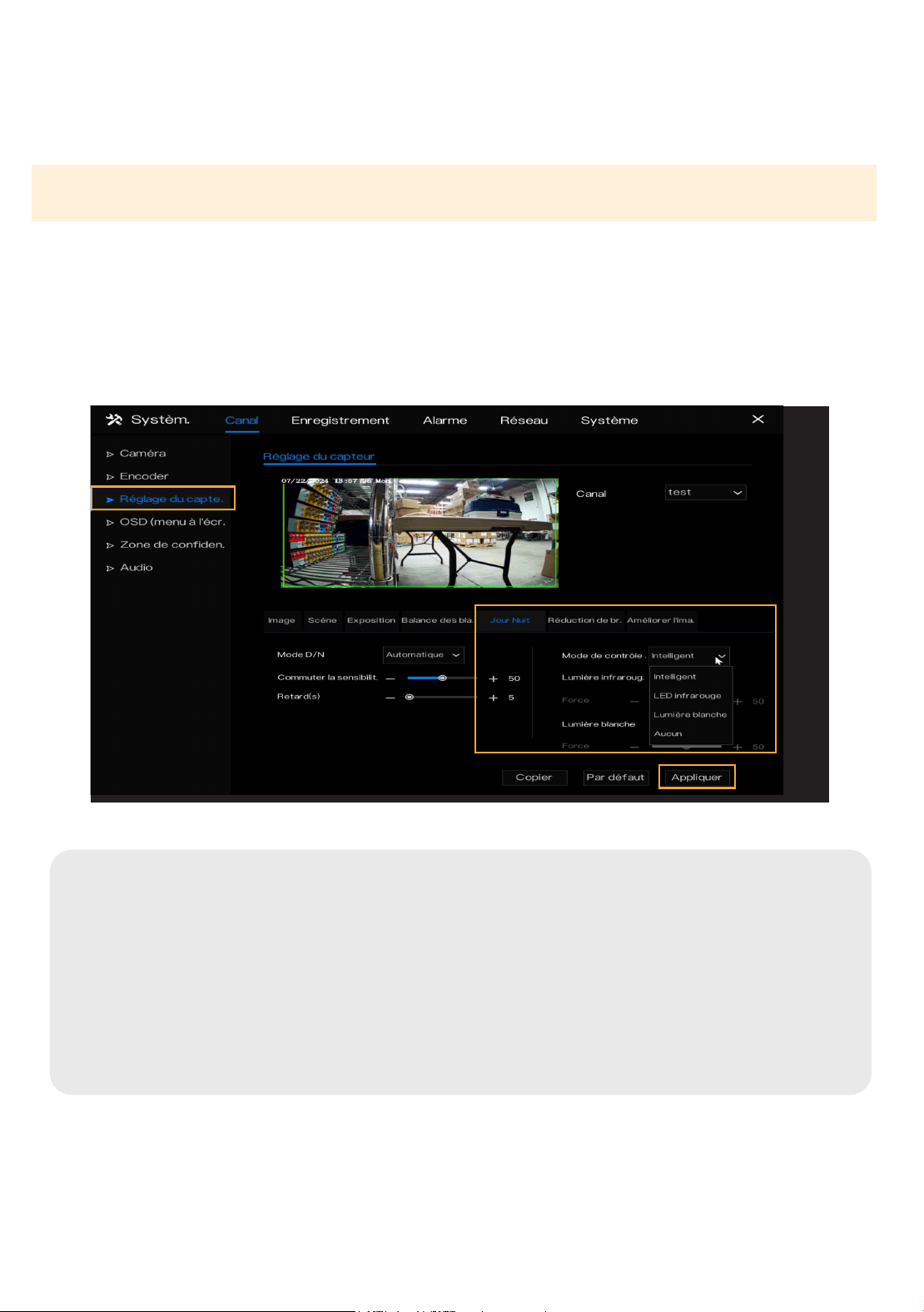Image resolution: width=924 pixels, height=1312 pixels.
Task: Click the Retard(s) slider handle
Action: [x=410, y=697]
